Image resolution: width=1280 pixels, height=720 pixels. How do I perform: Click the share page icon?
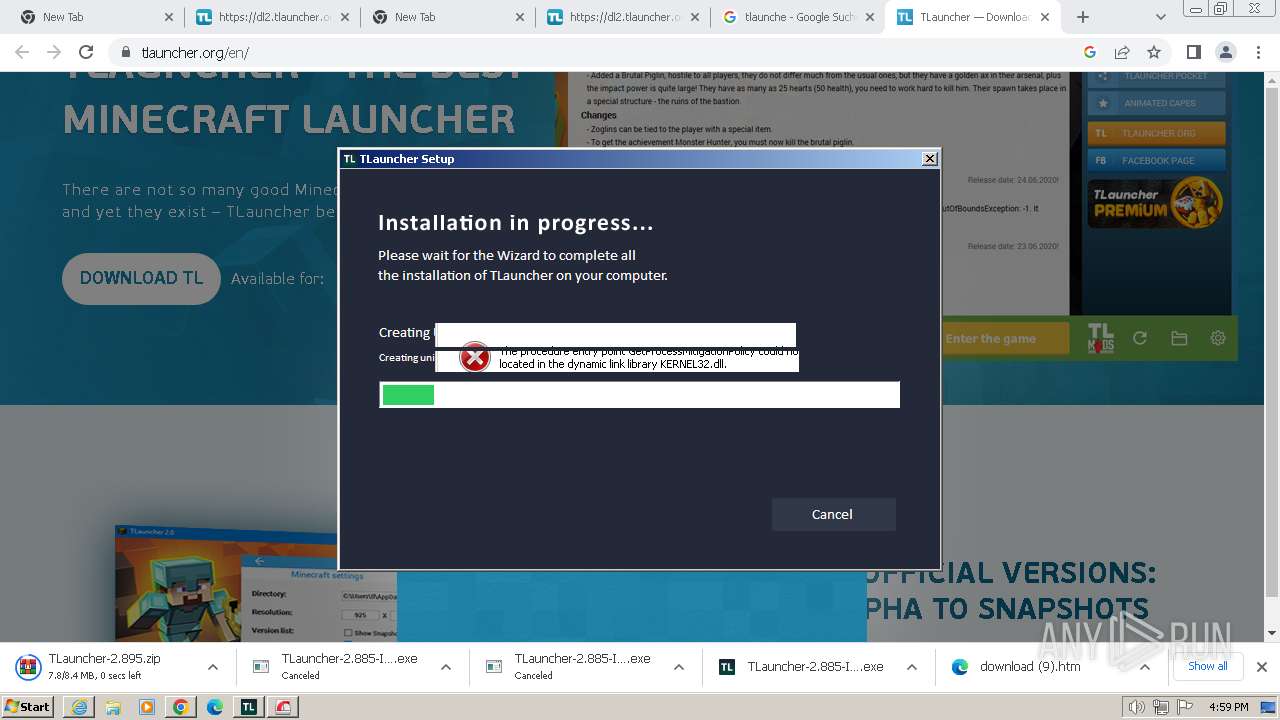[x=1122, y=52]
